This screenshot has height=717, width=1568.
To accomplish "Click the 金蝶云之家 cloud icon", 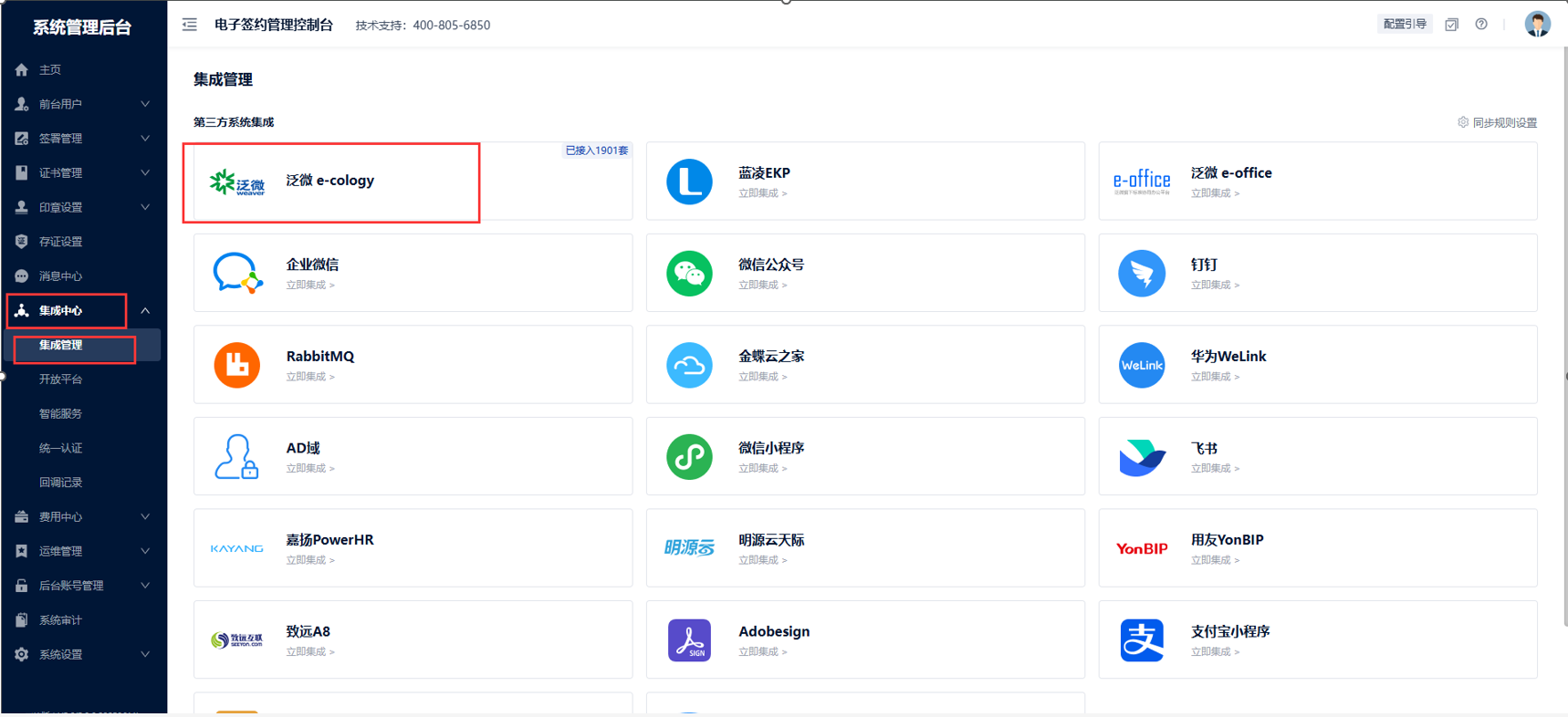I will click(x=689, y=365).
